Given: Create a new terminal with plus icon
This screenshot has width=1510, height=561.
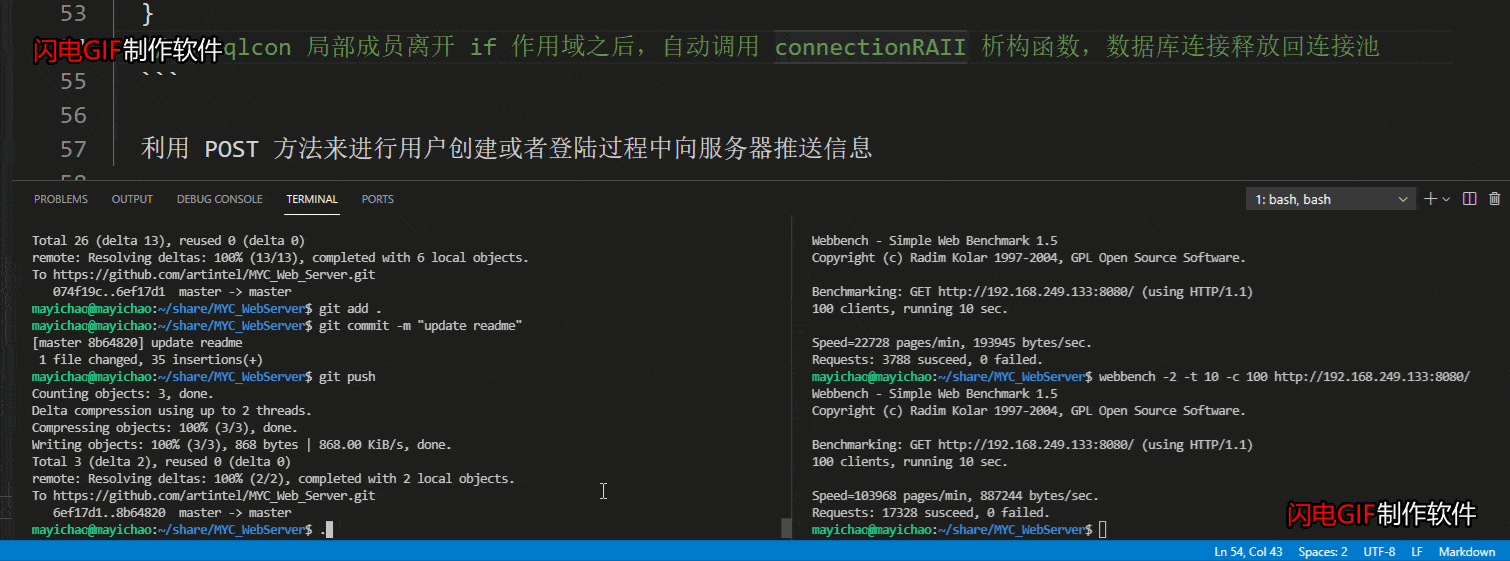Looking at the screenshot, I should click(1431, 199).
